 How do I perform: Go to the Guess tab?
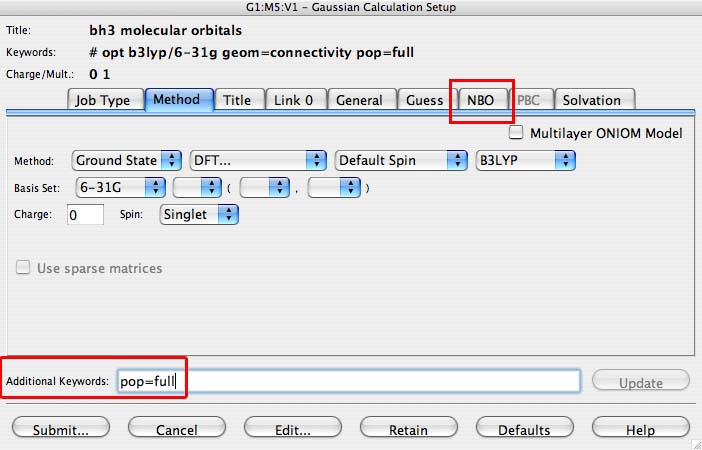point(424,100)
